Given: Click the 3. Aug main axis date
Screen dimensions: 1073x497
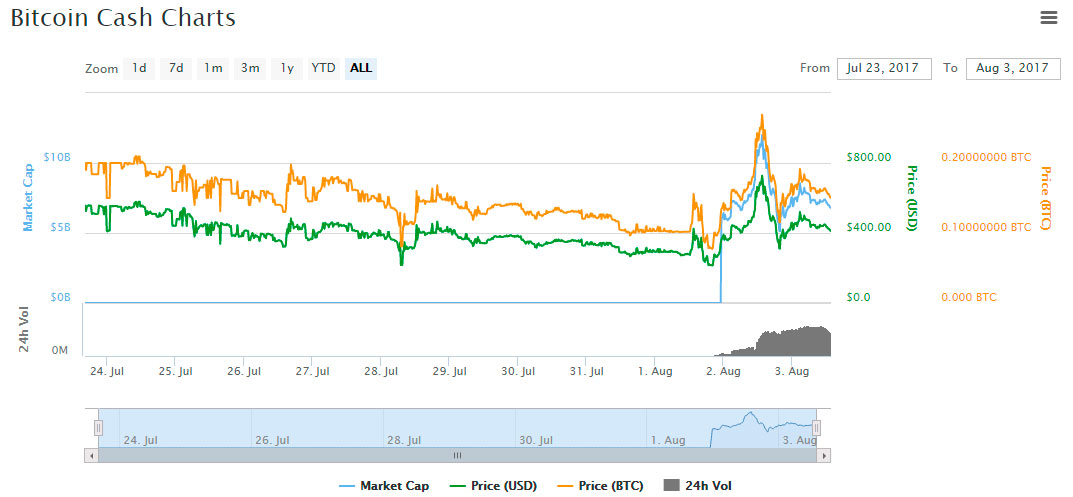Looking at the screenshot, I should 792,371.
